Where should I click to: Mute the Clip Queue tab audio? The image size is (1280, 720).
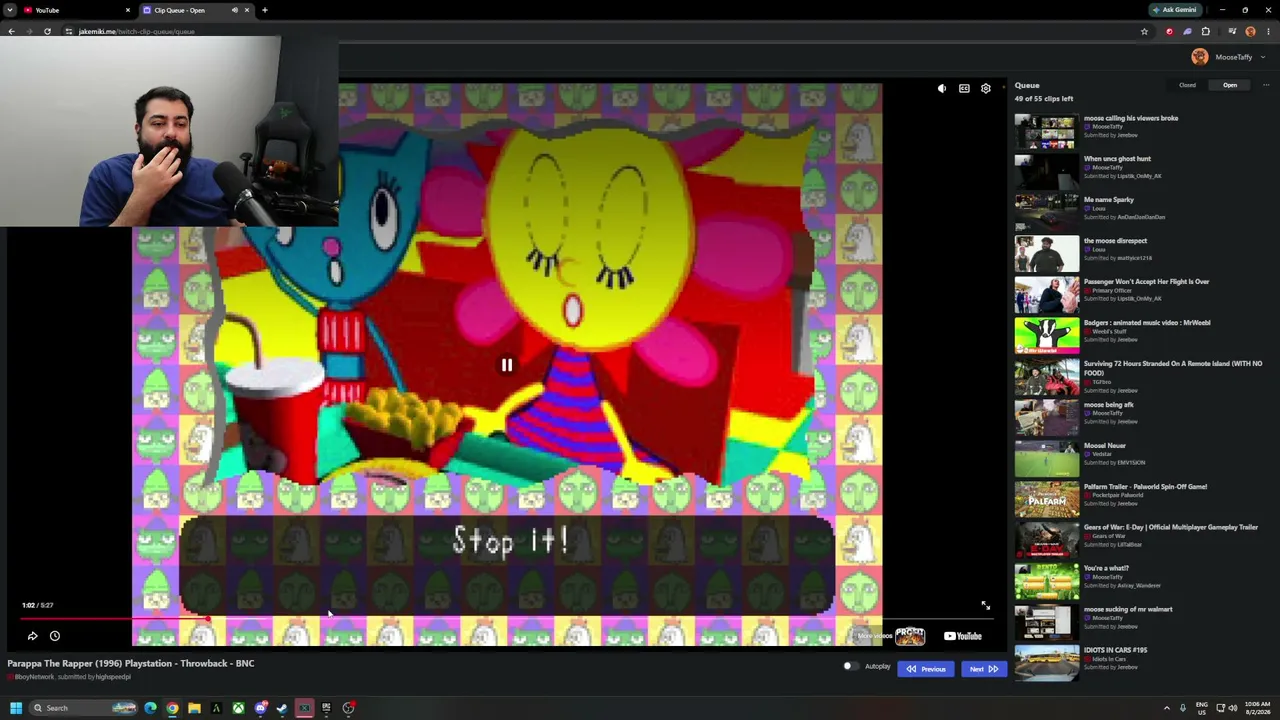click(x=235, y=10)
